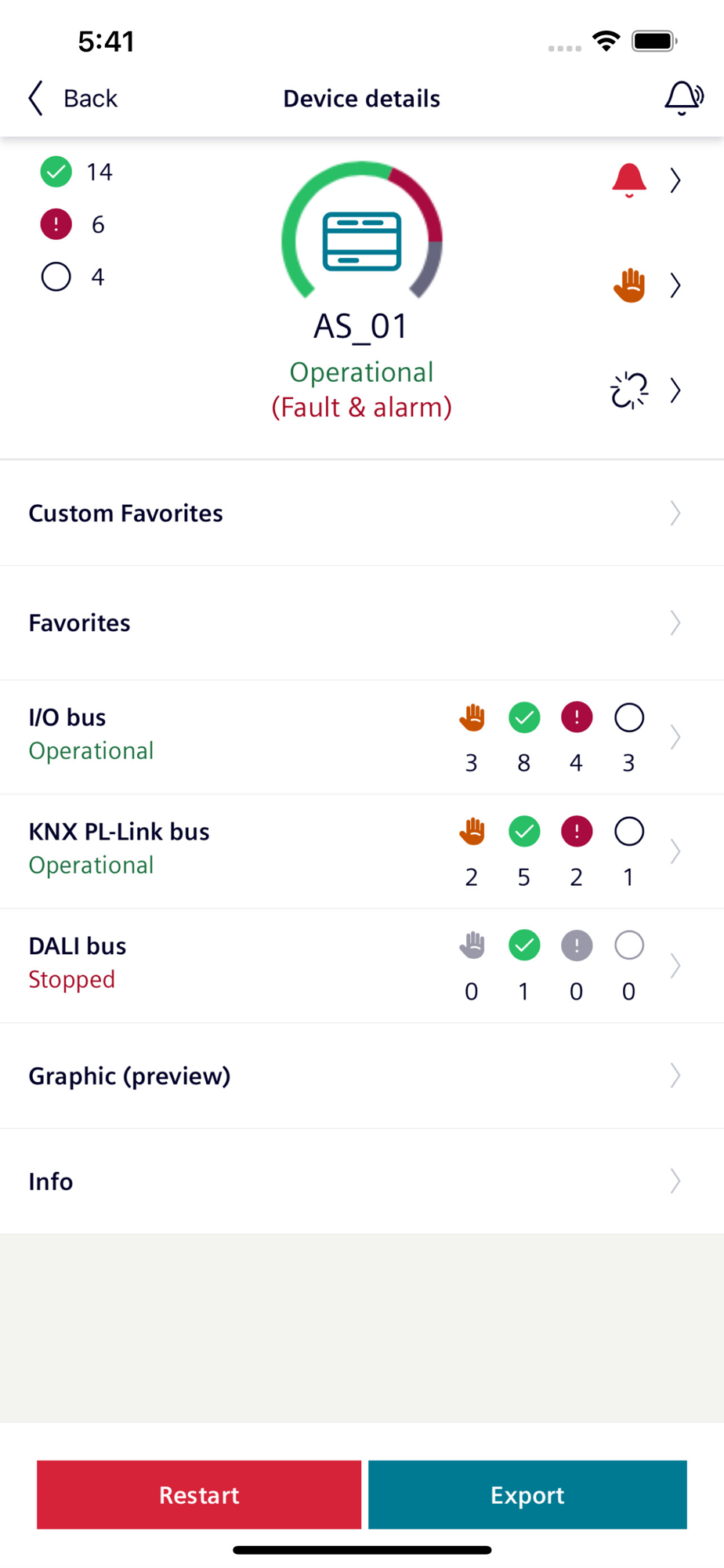Tap DALI bus gray hand icon

pyautogui.click(x=472, y=946)
